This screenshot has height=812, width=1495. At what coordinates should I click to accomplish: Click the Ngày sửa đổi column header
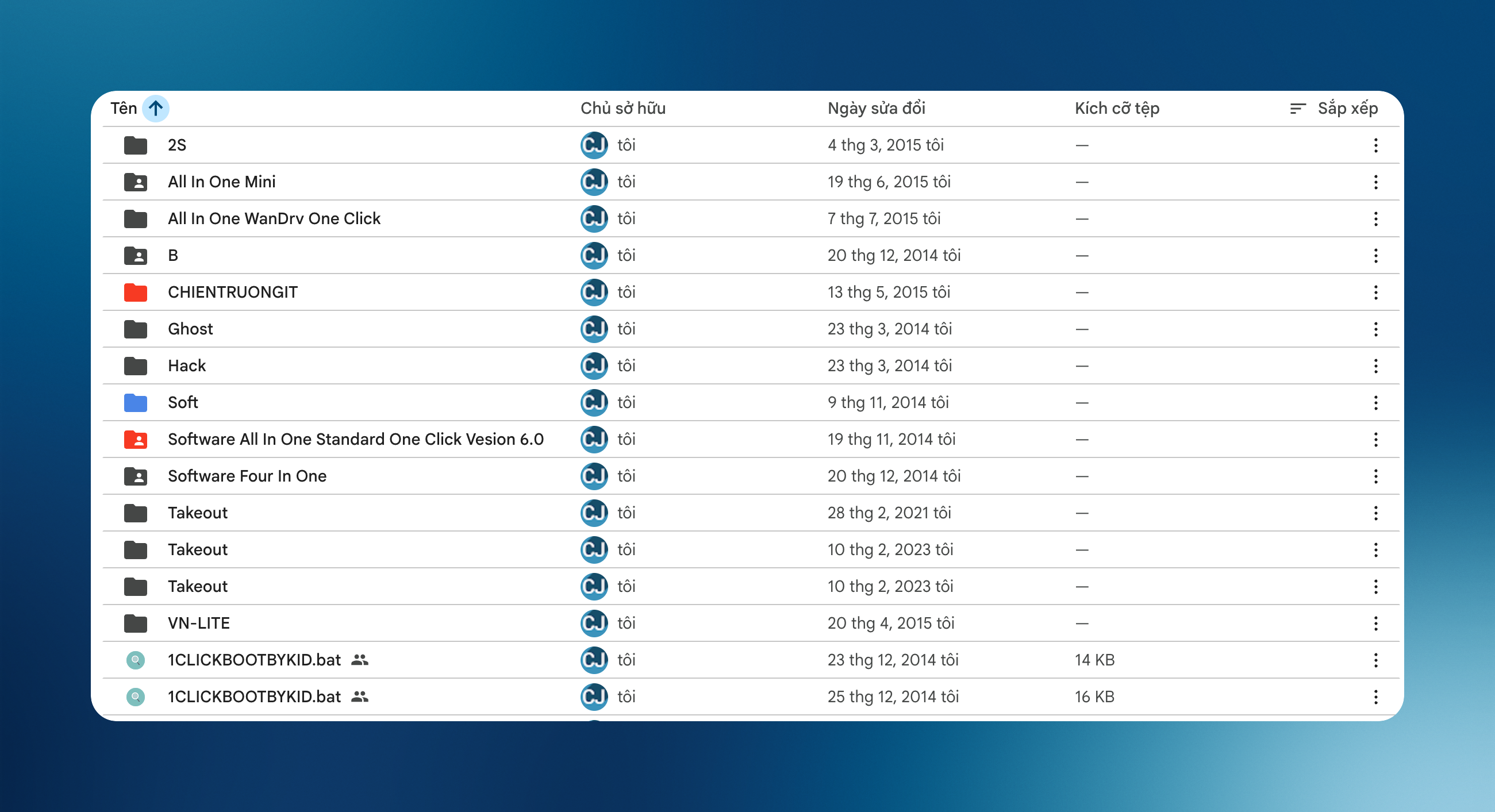[x=876, y=108]
